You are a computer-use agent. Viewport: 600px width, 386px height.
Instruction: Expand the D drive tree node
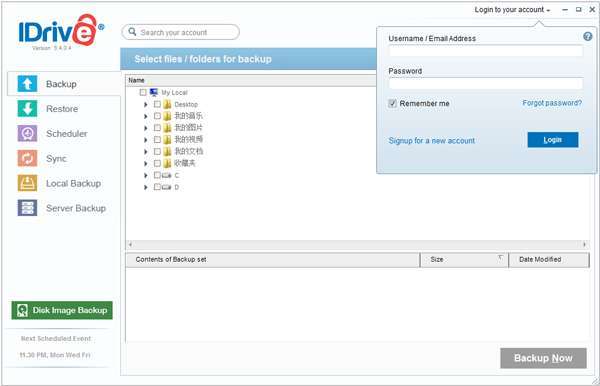coord(145,187)
